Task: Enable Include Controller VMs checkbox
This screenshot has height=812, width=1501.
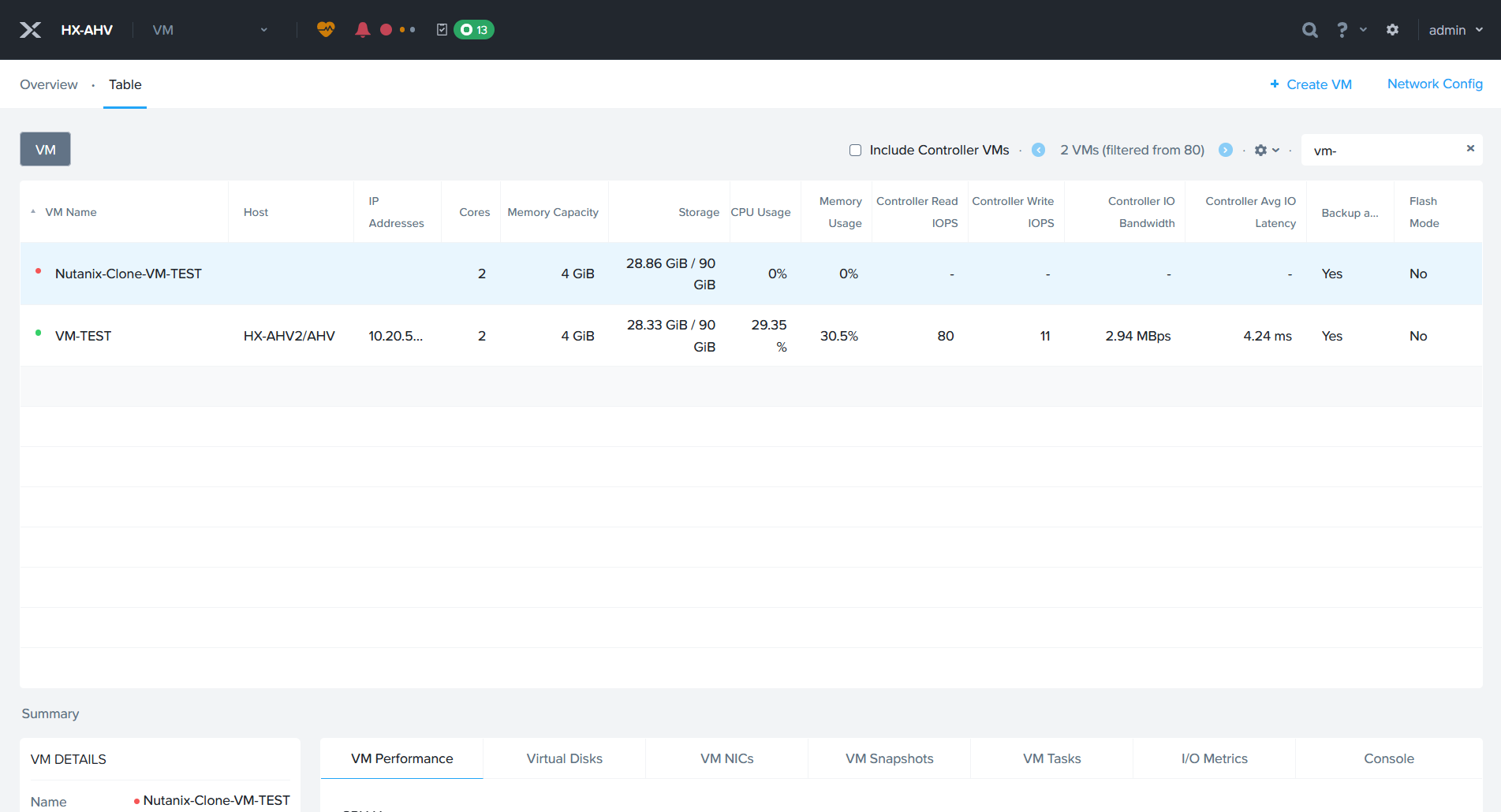Action: [x=855, y=150]
